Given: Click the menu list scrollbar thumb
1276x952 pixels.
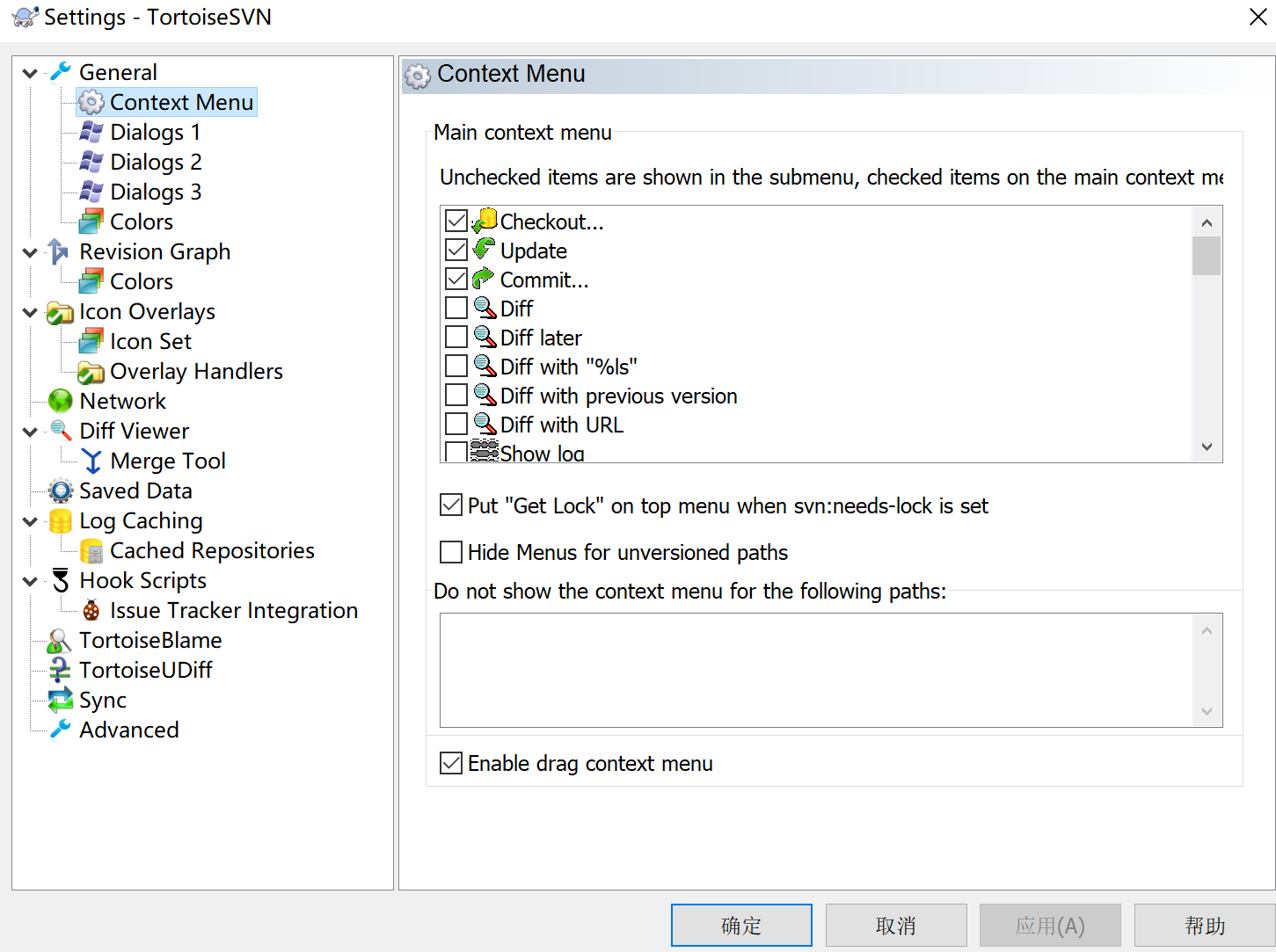Looking at the screenshot, I should pyautogui.click(x=1207, y=256).
